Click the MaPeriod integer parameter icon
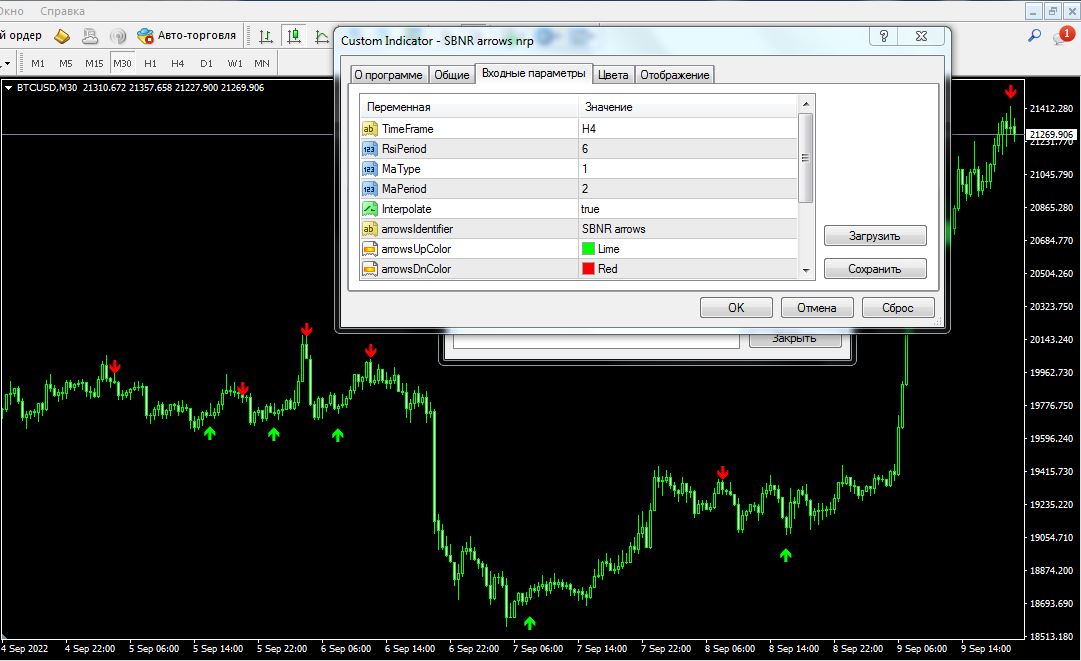This screenshot has height=661, width=1081. click(x=370, y=189)
